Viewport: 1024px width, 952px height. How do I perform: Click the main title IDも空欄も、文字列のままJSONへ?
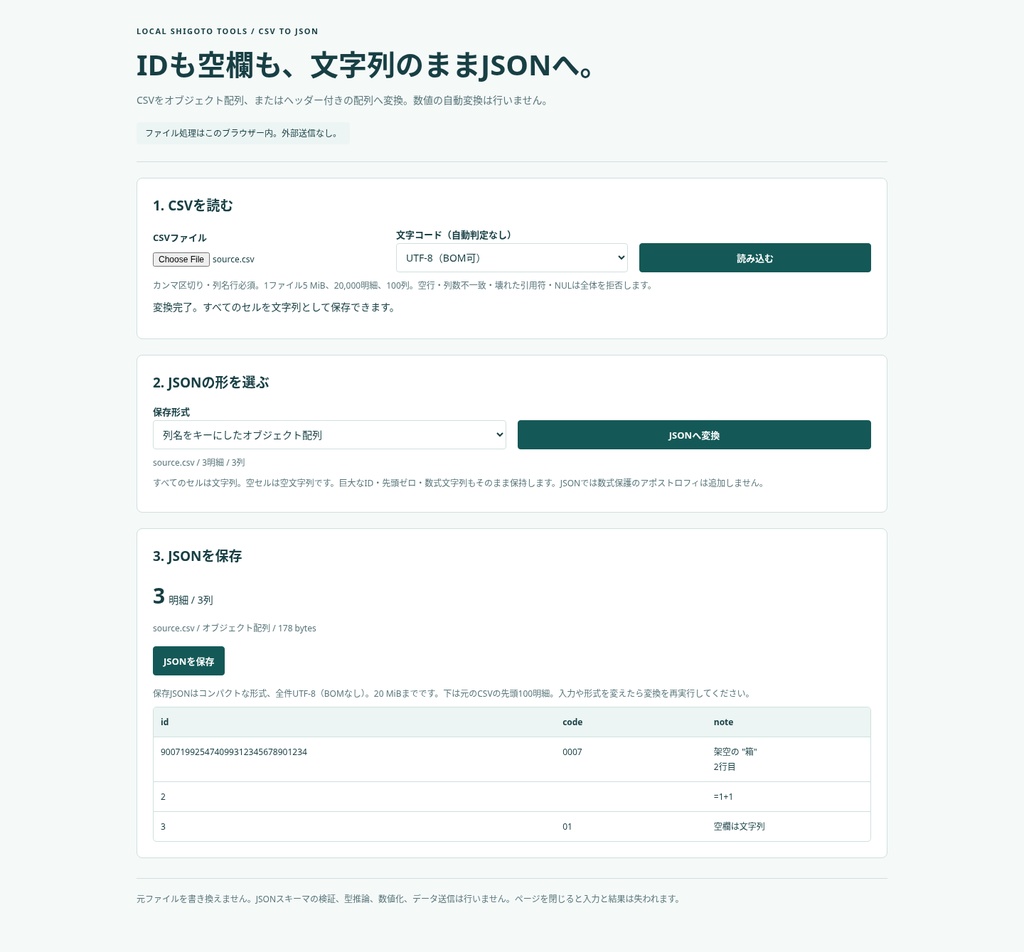(364, 65)
